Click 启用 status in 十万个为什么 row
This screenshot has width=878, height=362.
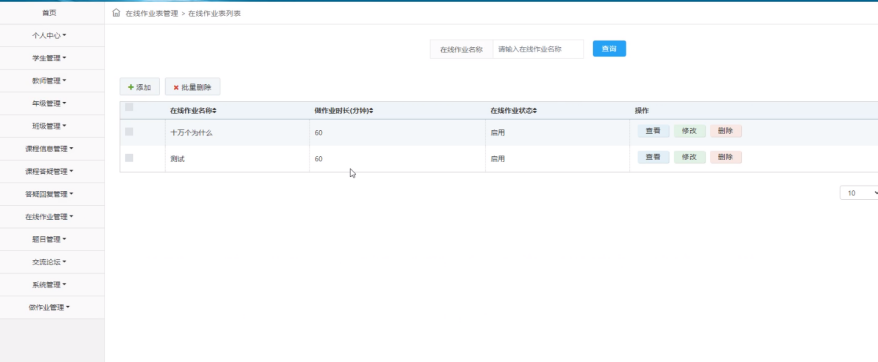tap(498, 133)
